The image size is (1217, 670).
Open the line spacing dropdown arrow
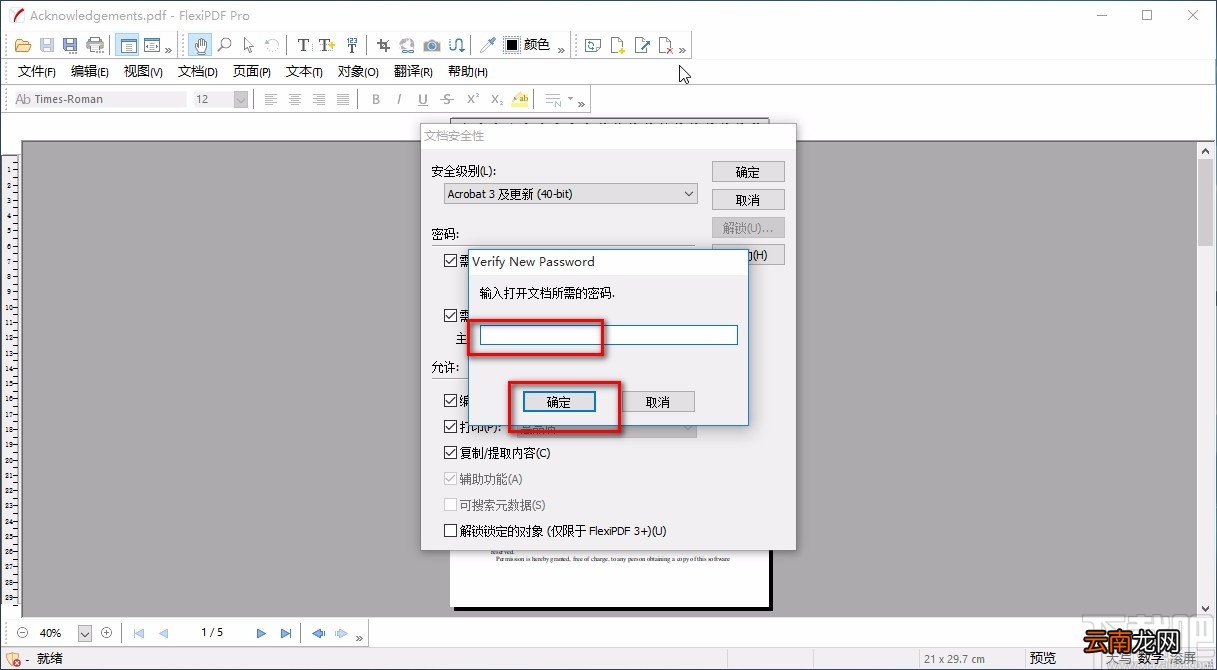click(x=570, y=99)
